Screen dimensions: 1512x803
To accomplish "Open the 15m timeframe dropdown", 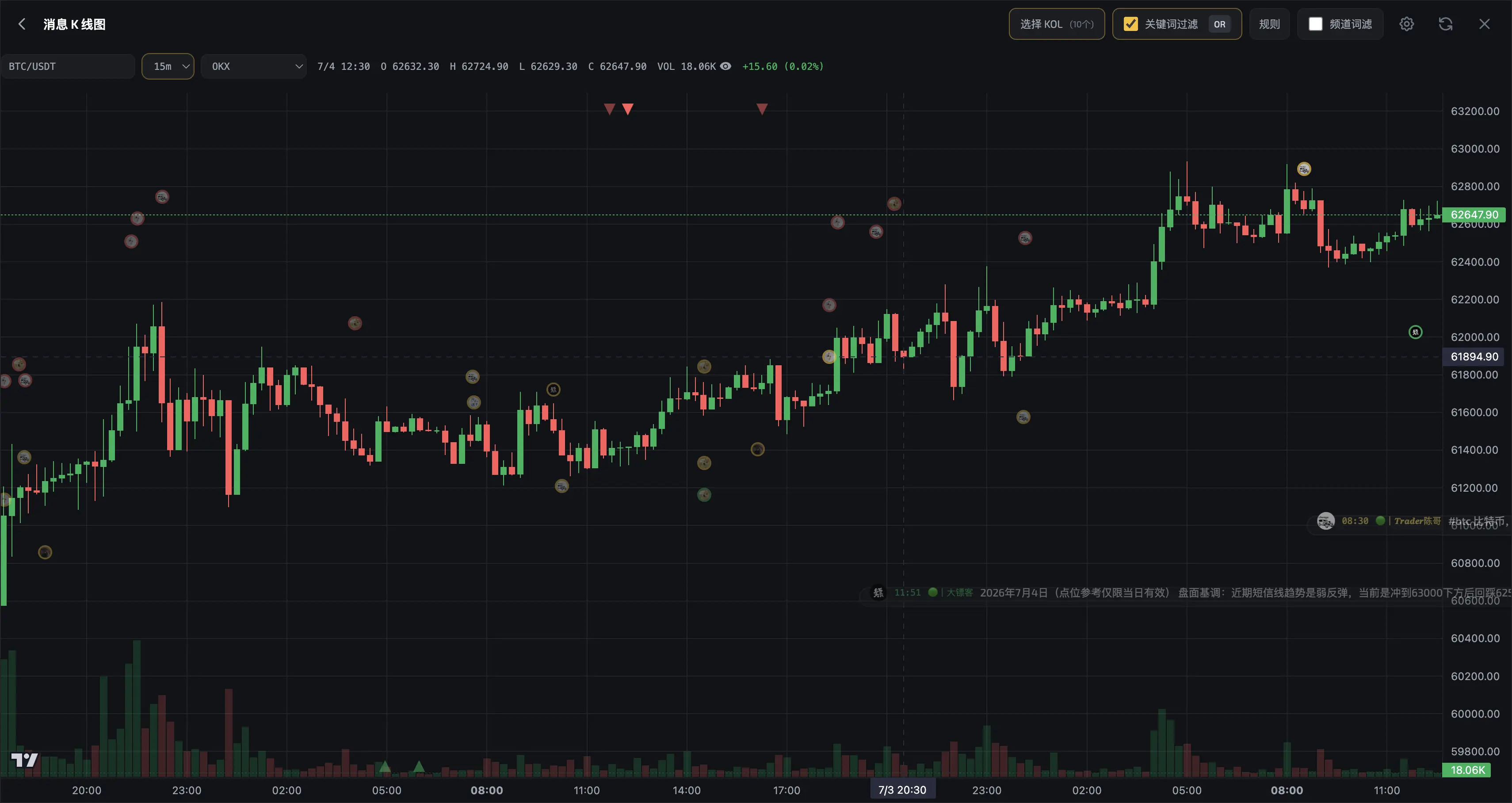I will pos(168,66).
